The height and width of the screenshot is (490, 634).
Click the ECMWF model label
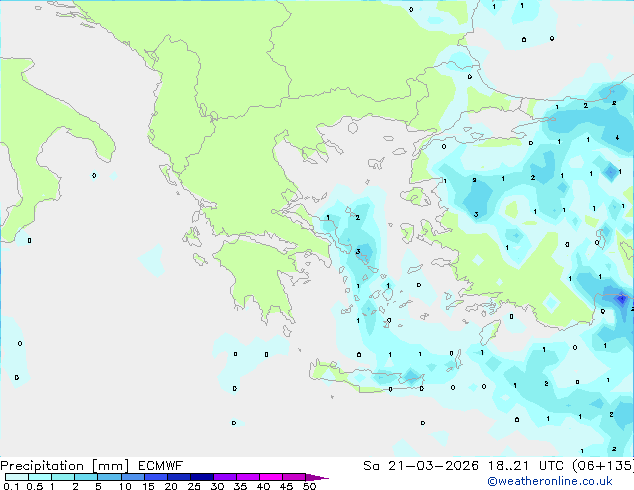tap(160, 466)
